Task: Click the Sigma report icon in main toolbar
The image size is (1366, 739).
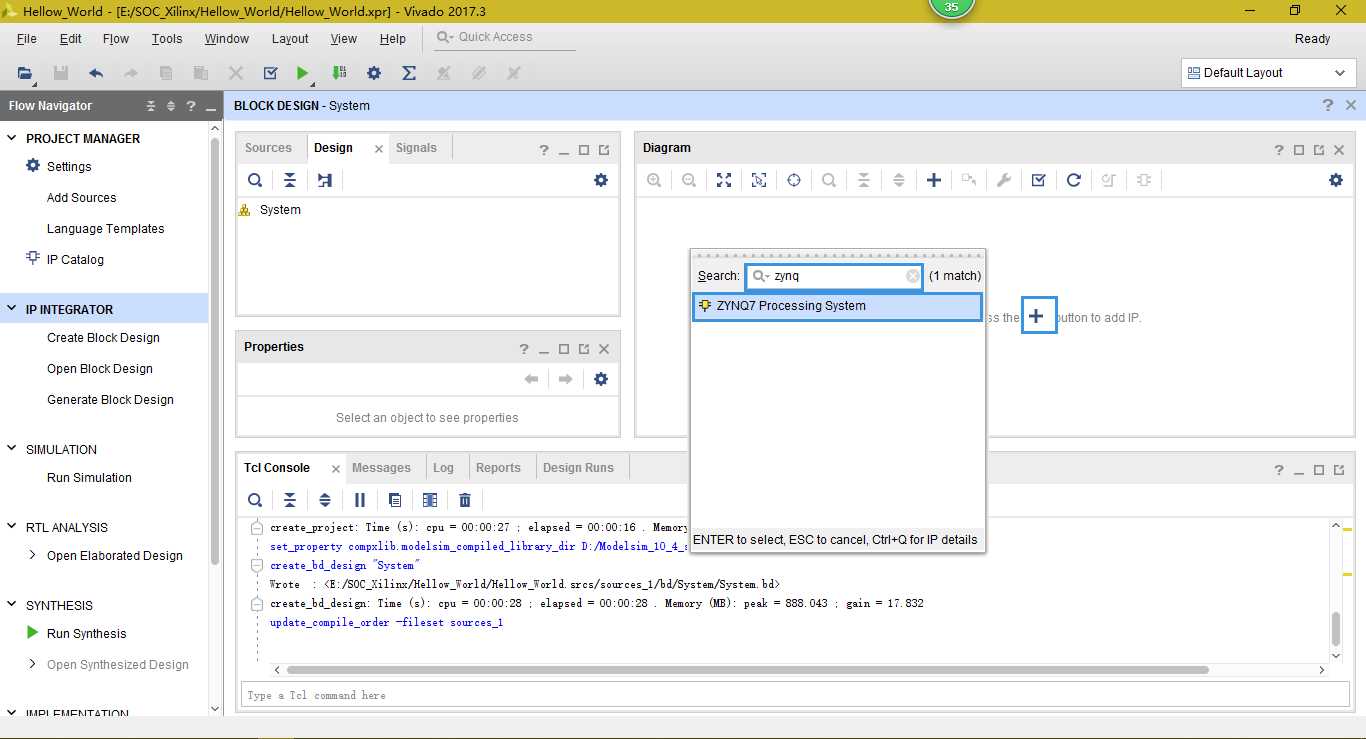Action: pos(409,73)
